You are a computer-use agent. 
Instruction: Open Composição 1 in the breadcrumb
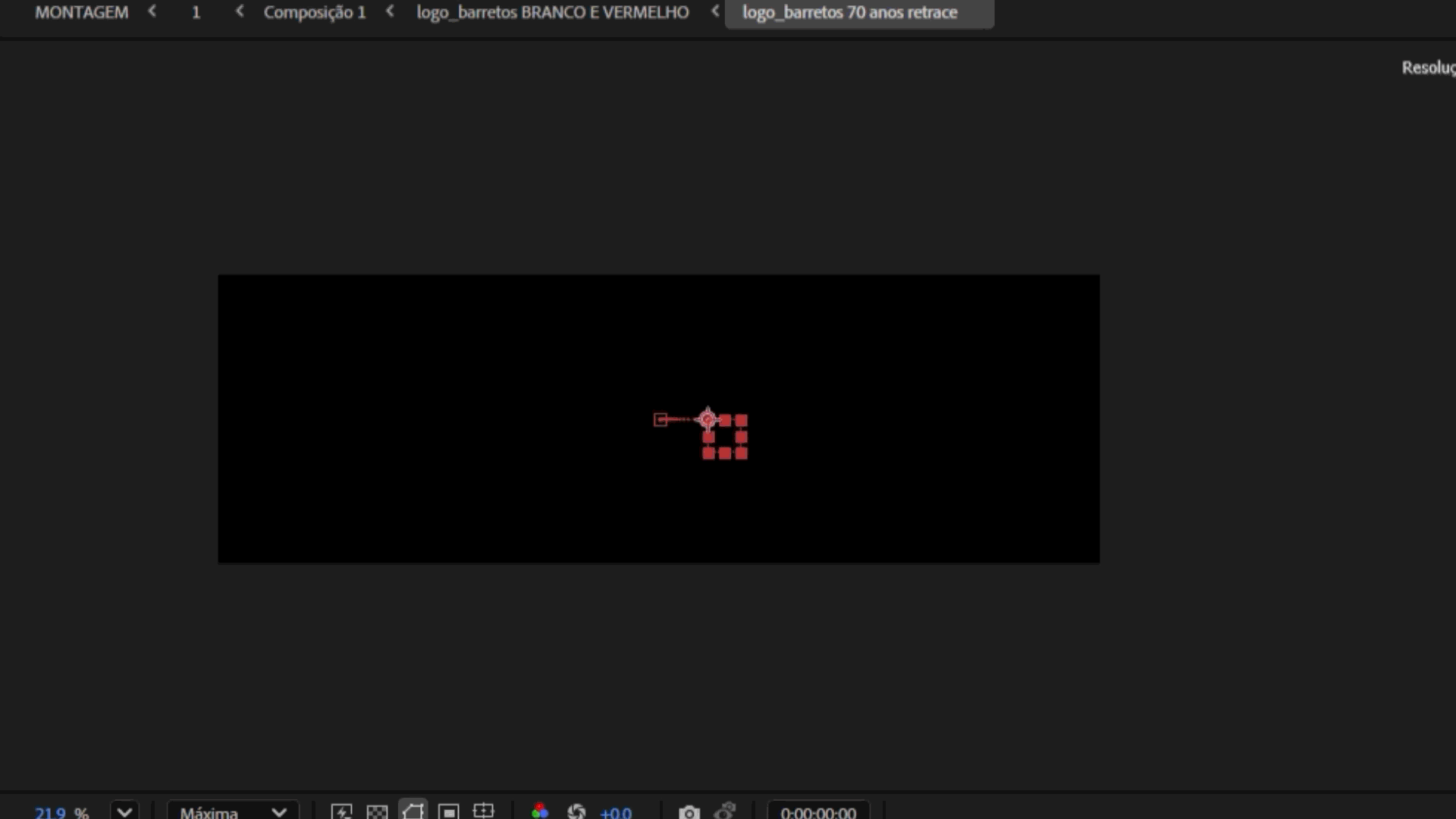pyautogui.click(x=315, y=12)
